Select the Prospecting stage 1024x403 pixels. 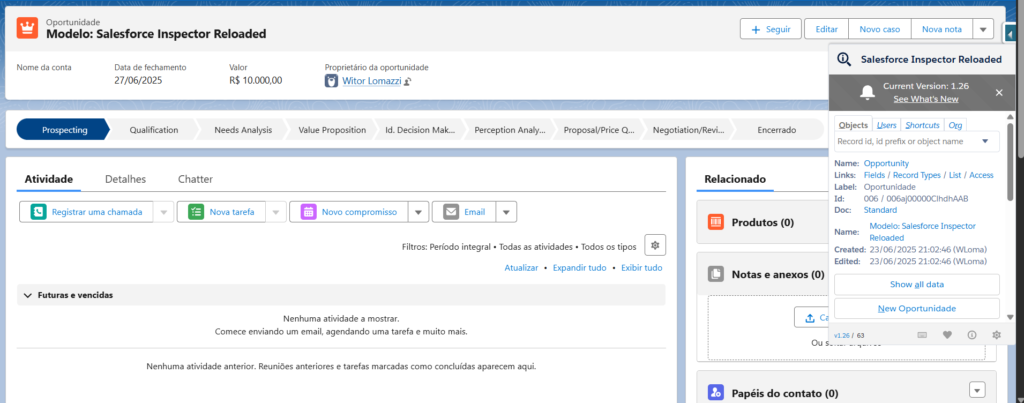pos(63,130)
